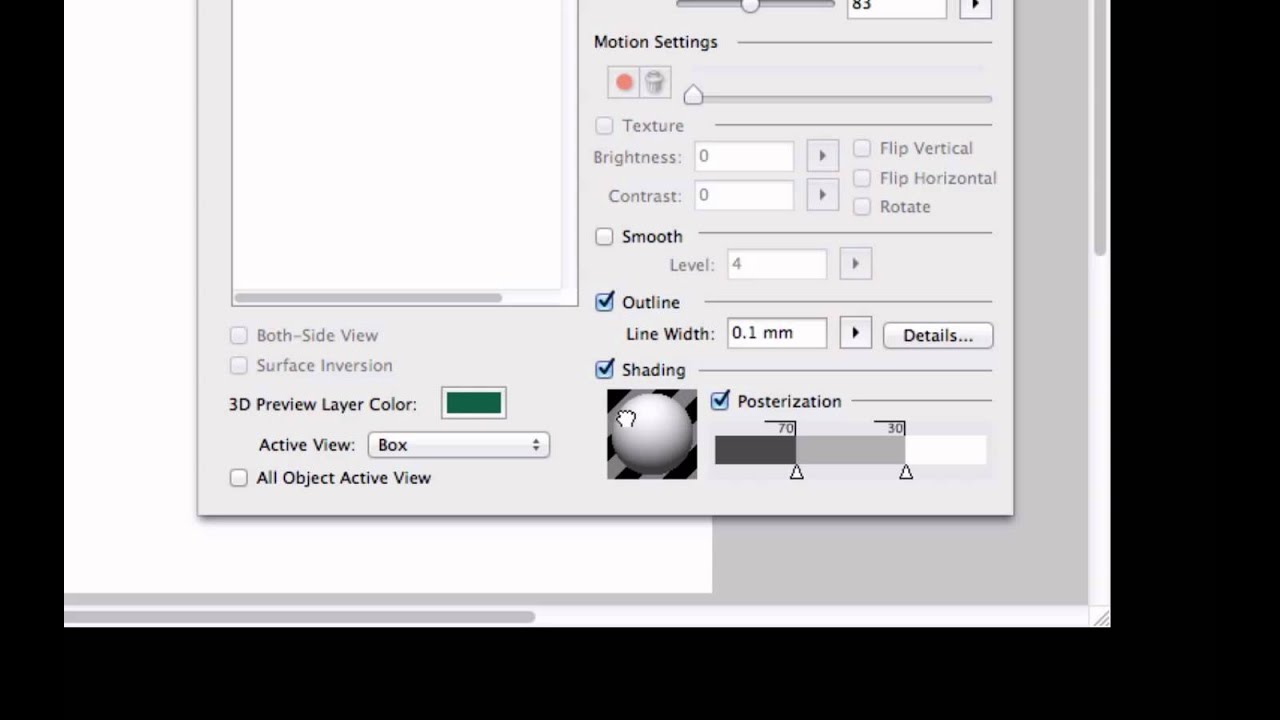Screen dimensions: 1280x720
Task: Click the Motion Settings slider handle
Action: (693, 94)
